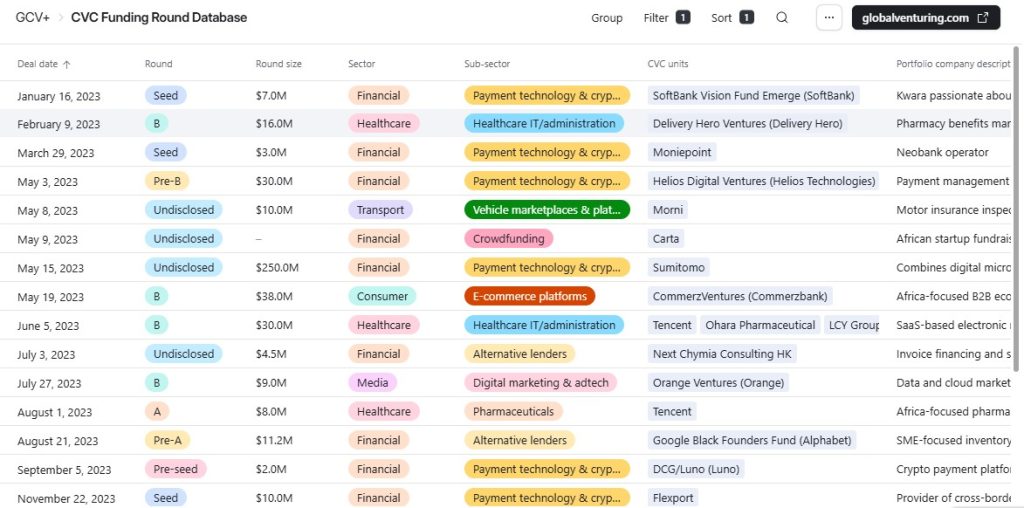Click the Ohara Pharmaceutical chip

pyautogui.click(x=760, y=325)
